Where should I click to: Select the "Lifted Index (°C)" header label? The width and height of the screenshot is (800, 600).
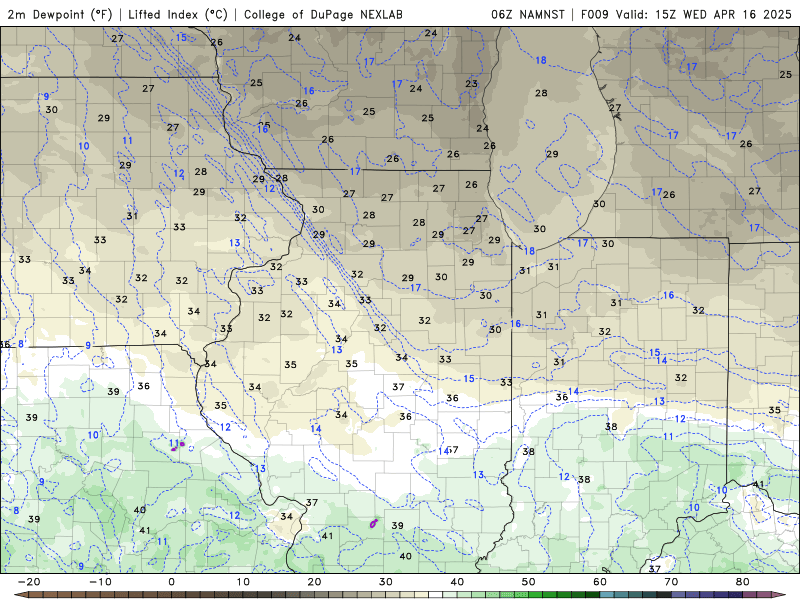(178, 14)
